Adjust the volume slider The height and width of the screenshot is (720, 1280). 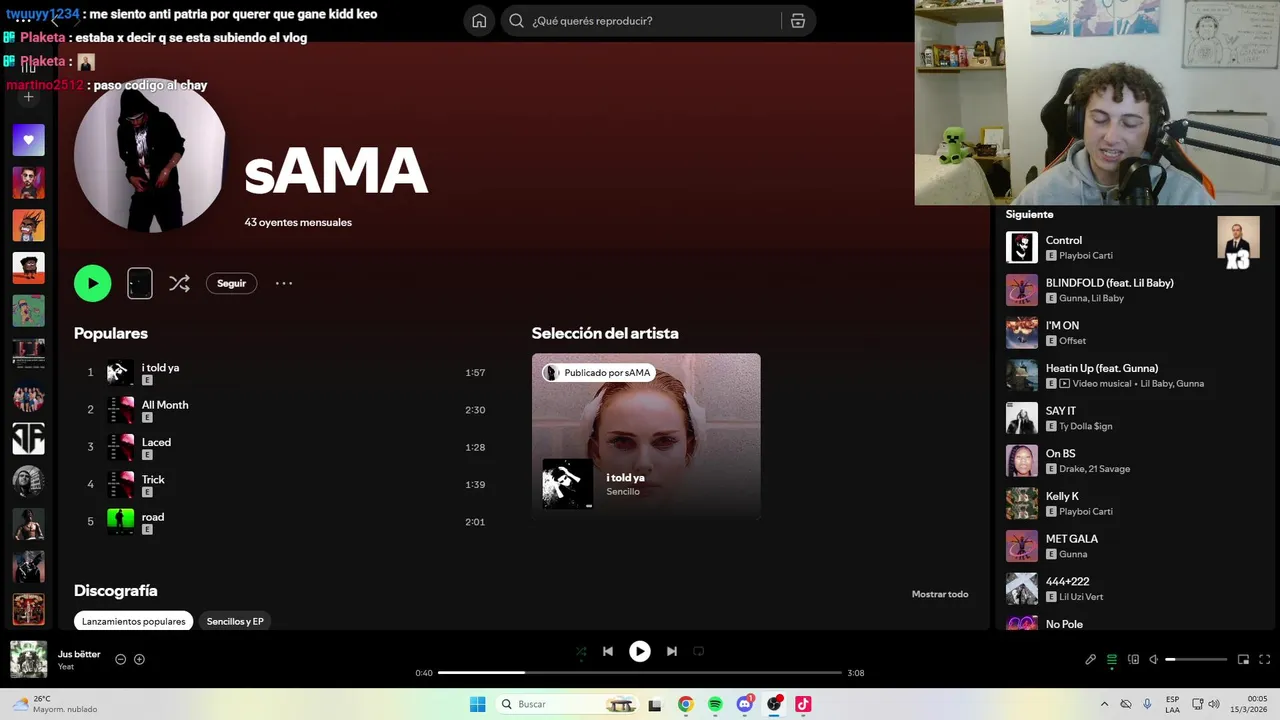1196,659
